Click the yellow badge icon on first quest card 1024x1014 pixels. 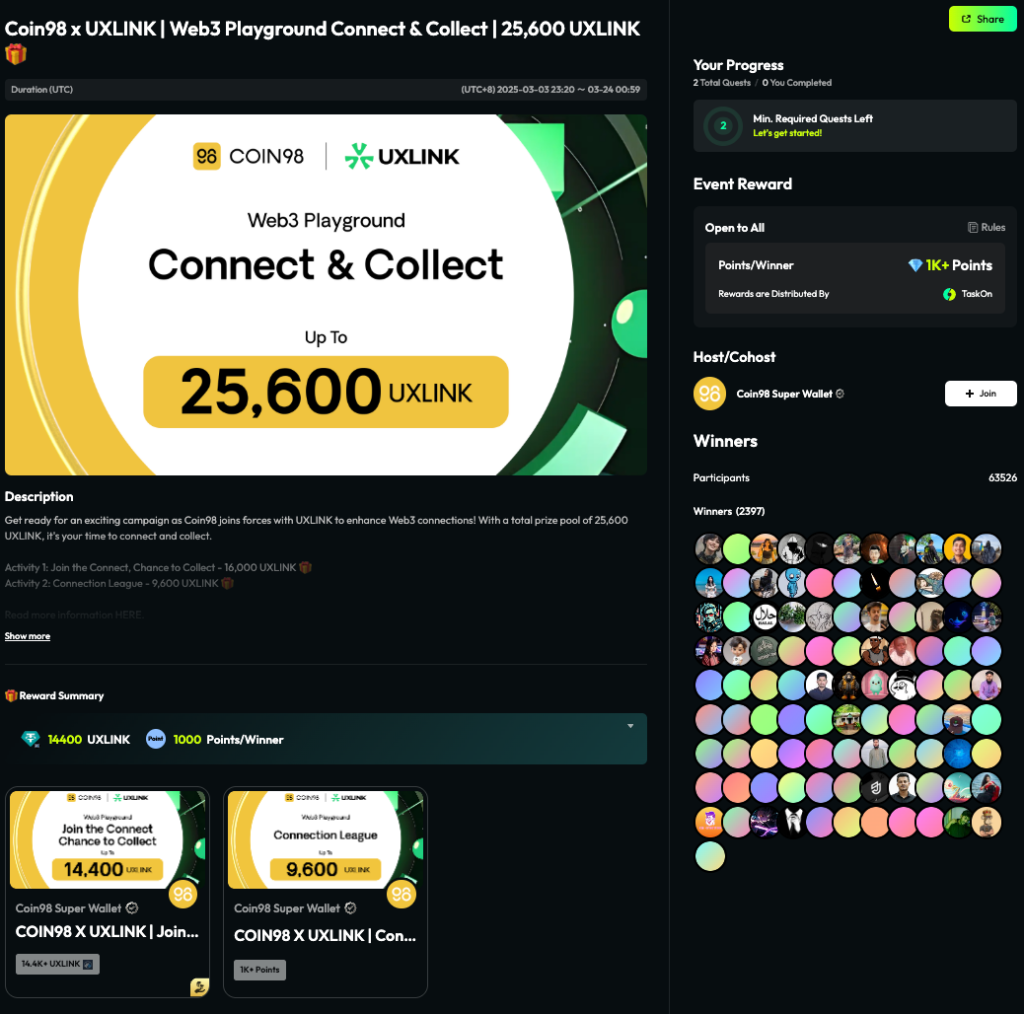tap(199, 987)
